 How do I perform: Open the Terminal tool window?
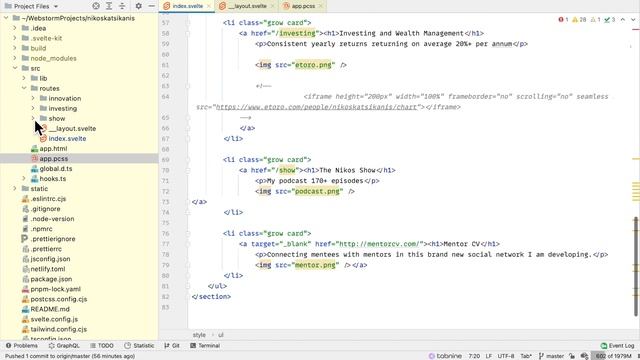click(205, 345)
